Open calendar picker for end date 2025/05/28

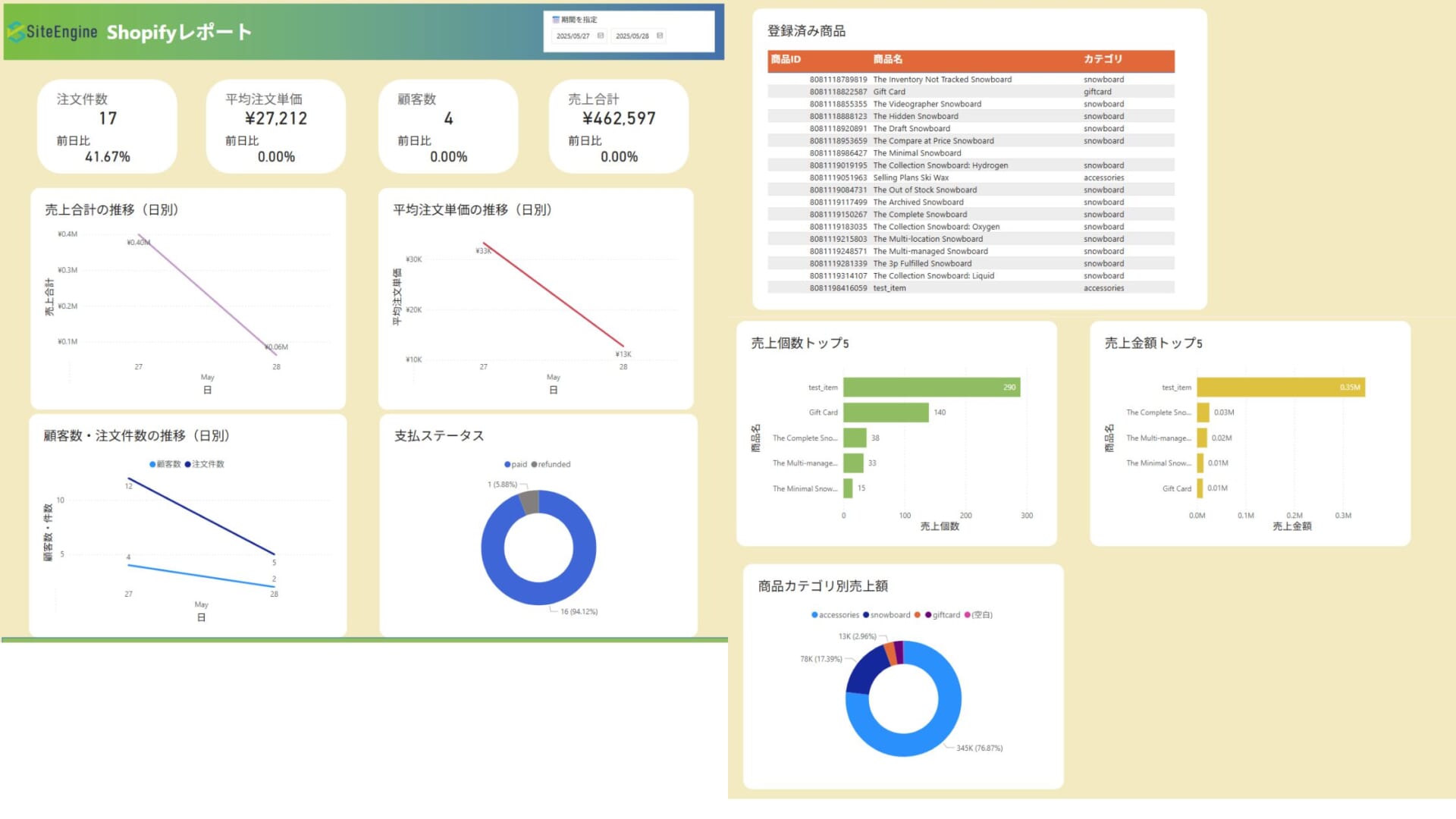tap(660, 36)
